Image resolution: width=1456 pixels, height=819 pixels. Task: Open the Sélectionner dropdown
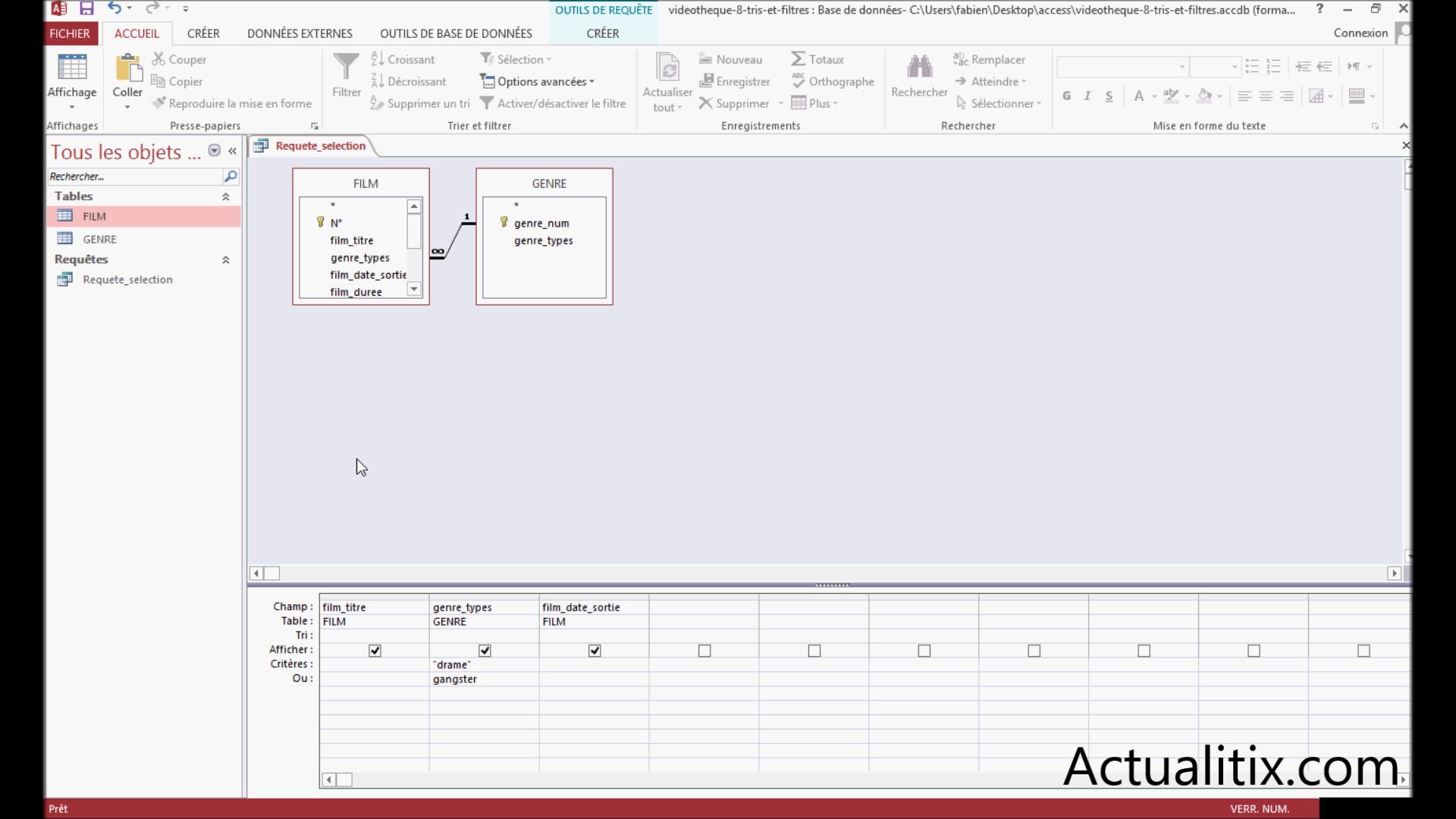click(999, 103)
